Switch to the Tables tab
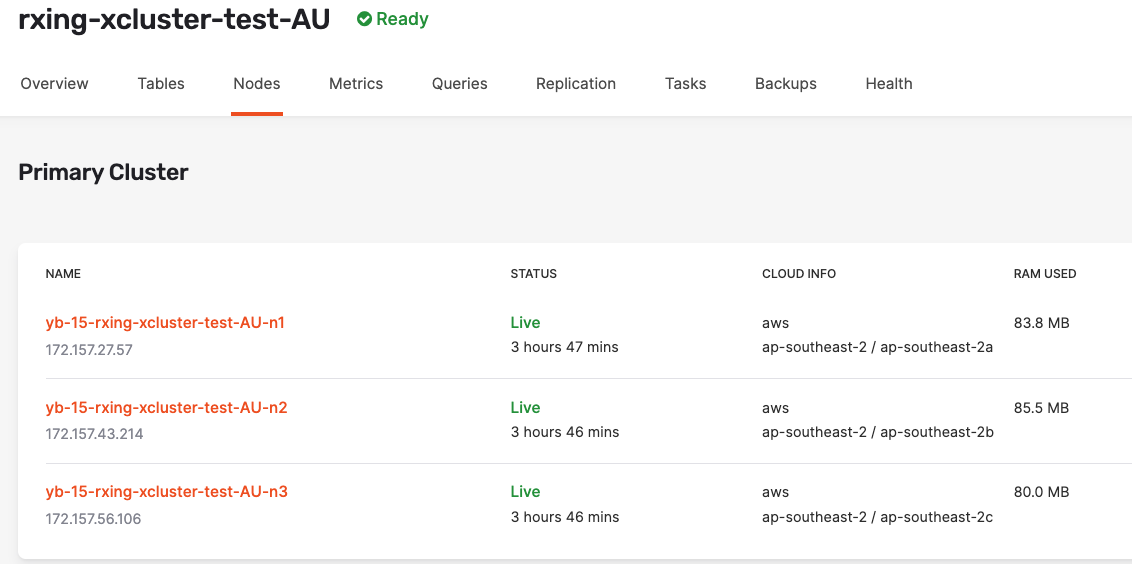The height and width of the screenshot is (564, 1132). coord(161,84)
